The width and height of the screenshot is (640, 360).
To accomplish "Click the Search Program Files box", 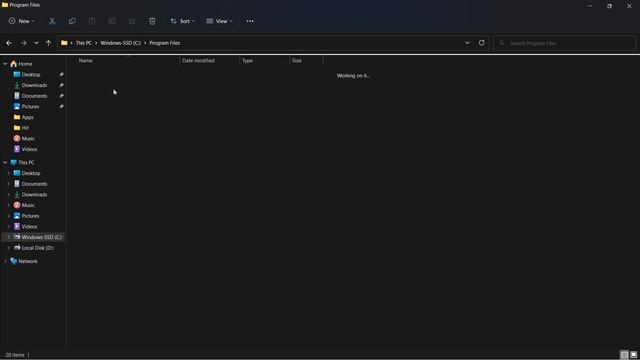I will click(x=564, y=43).
